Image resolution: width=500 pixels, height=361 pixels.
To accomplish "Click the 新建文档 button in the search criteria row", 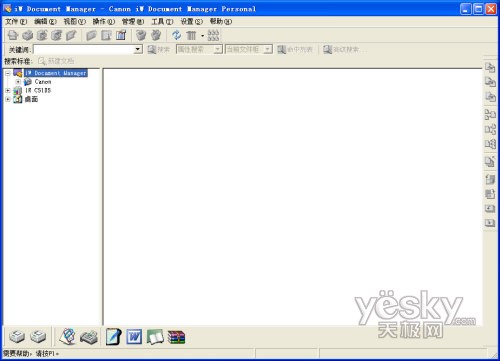I will 56,61.
